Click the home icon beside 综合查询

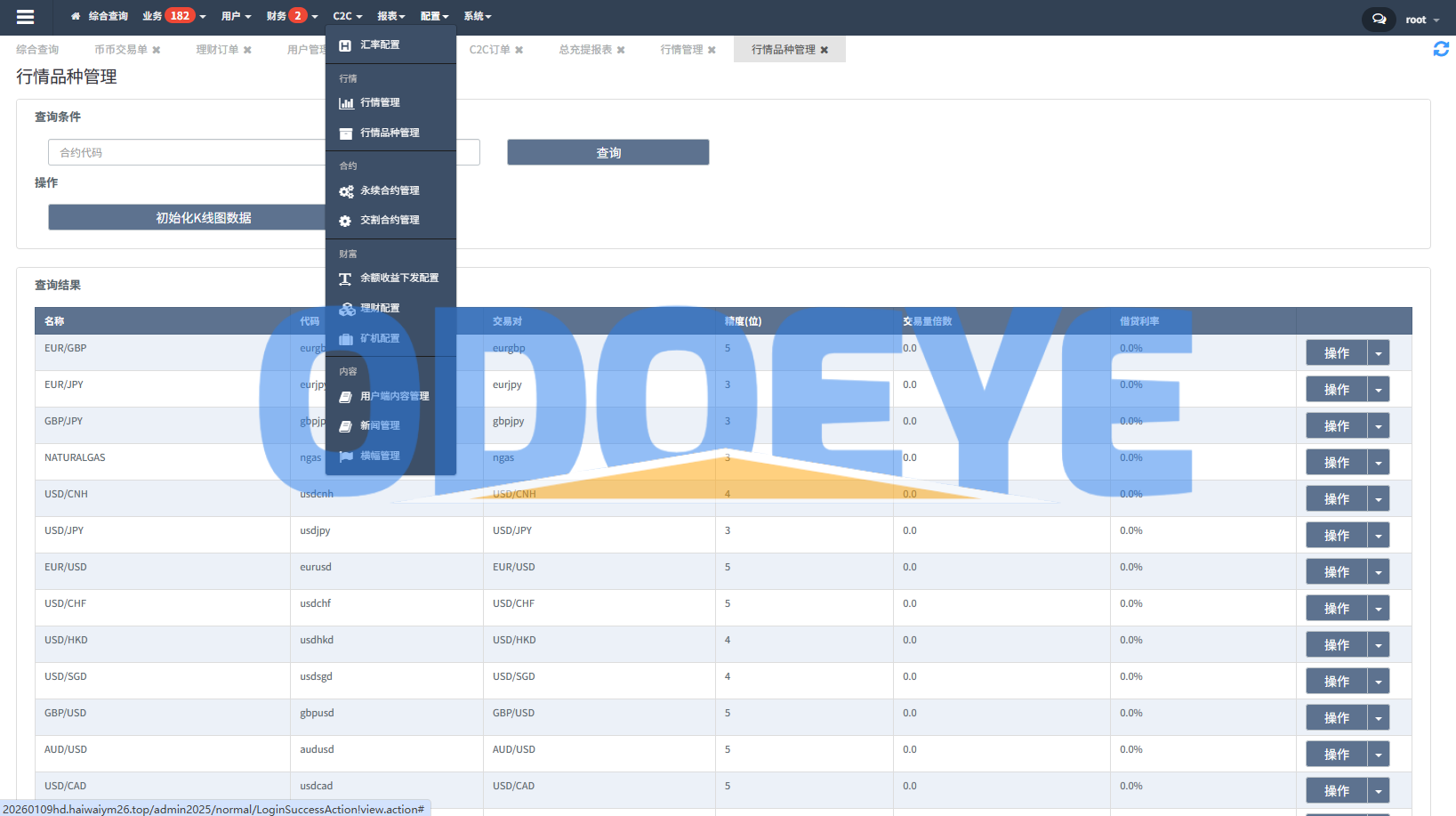[x=76, y=16]
